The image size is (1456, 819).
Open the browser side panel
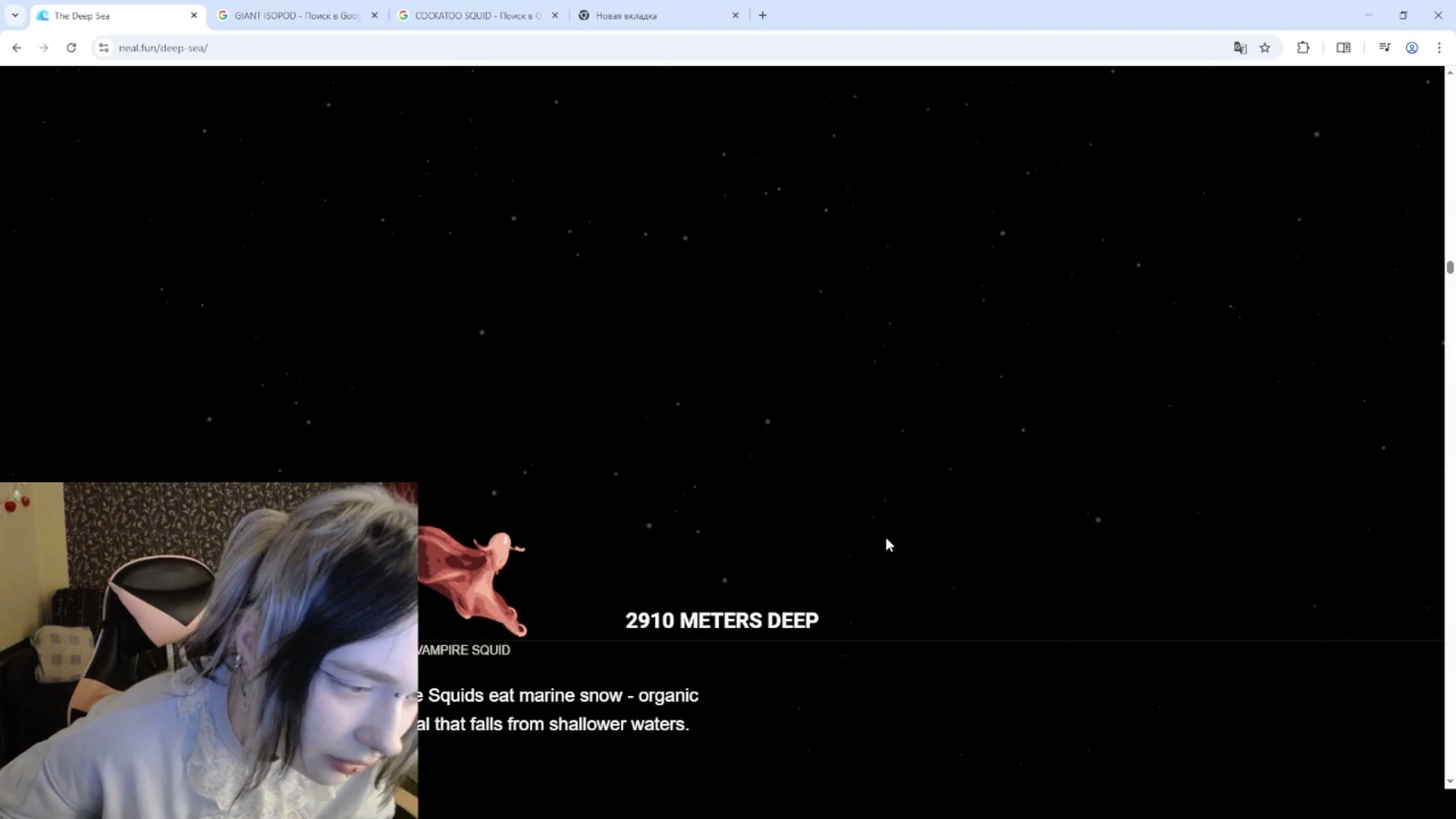coord(1343,48)
